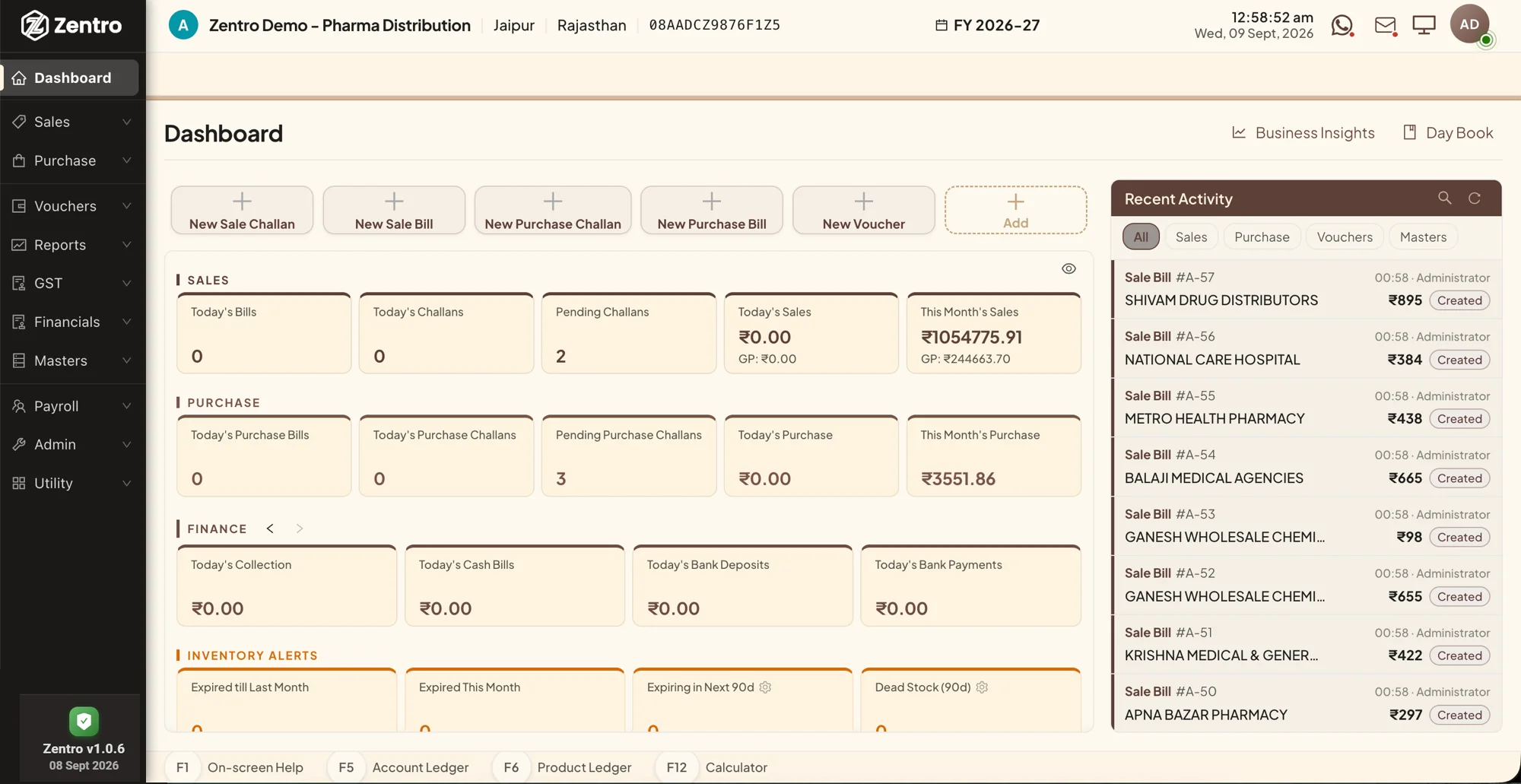Open Sale Bill #A-51 Krishna Medical
This screenshot has height=784, width=1521.
point(1307,644)
